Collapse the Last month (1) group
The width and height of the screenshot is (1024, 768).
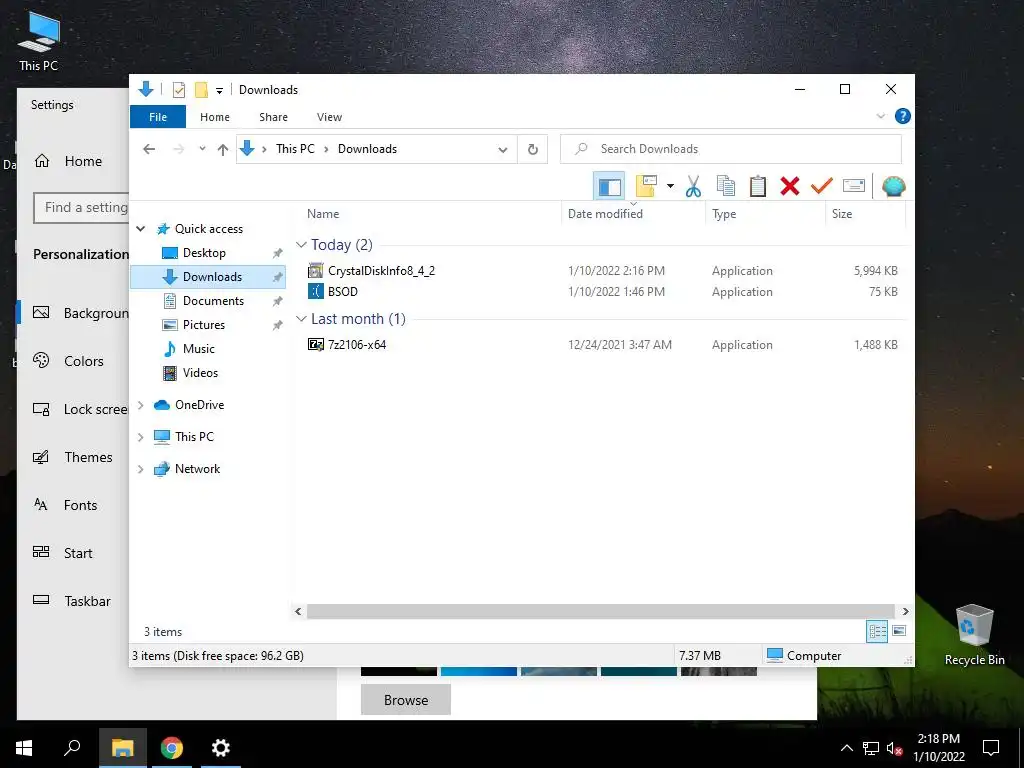click(301, 319)
